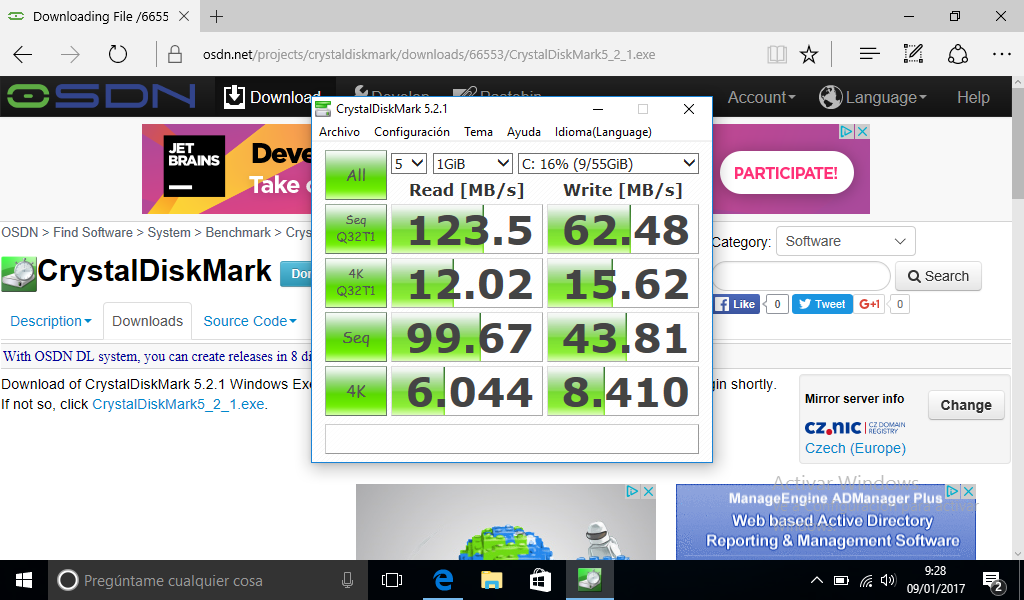Open the Czech (Europe) mirror link
The height and width of the screenshot is (600, 1024).
[x=856, y=449]
